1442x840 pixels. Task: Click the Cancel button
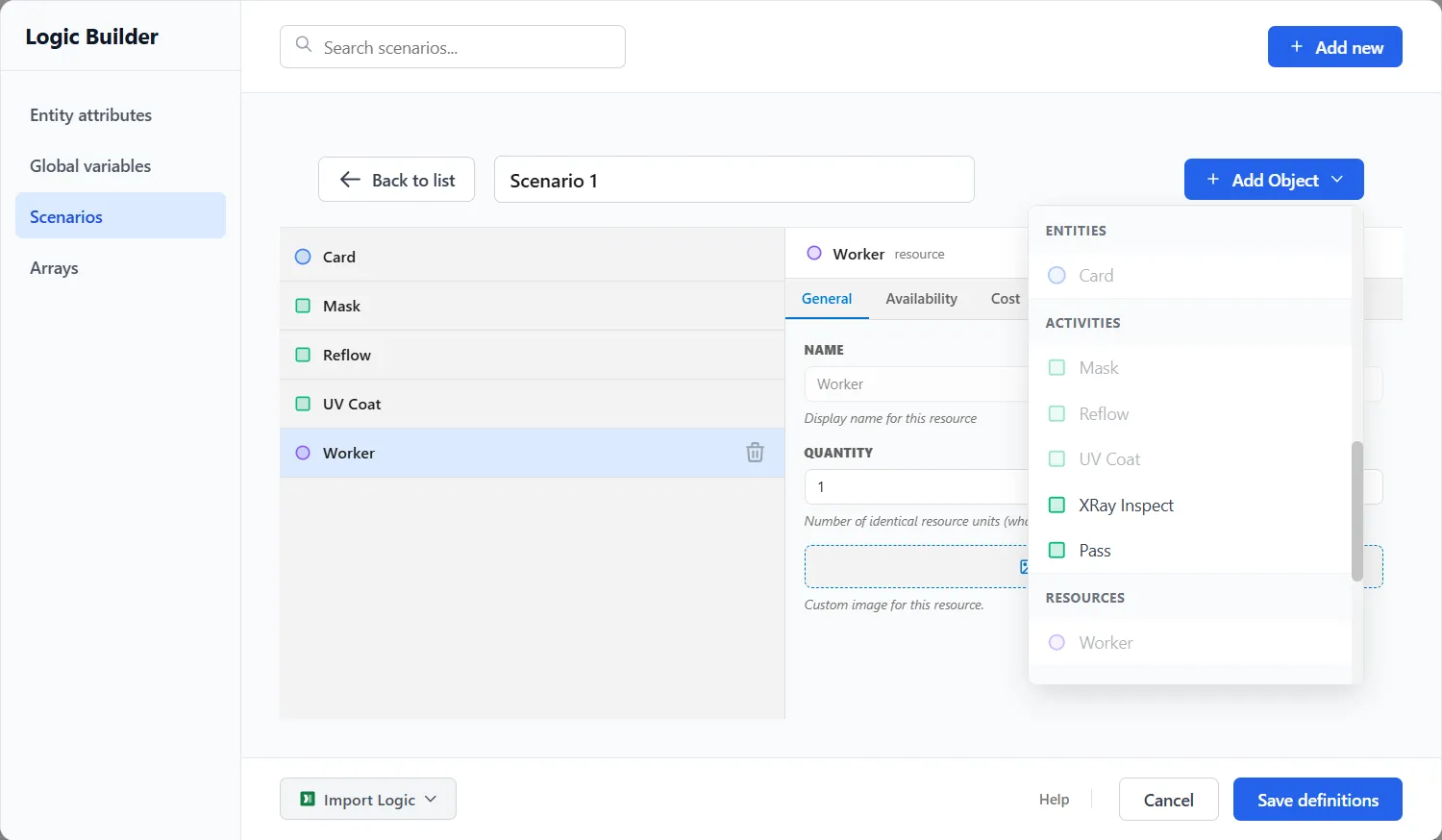[1169, 799]
